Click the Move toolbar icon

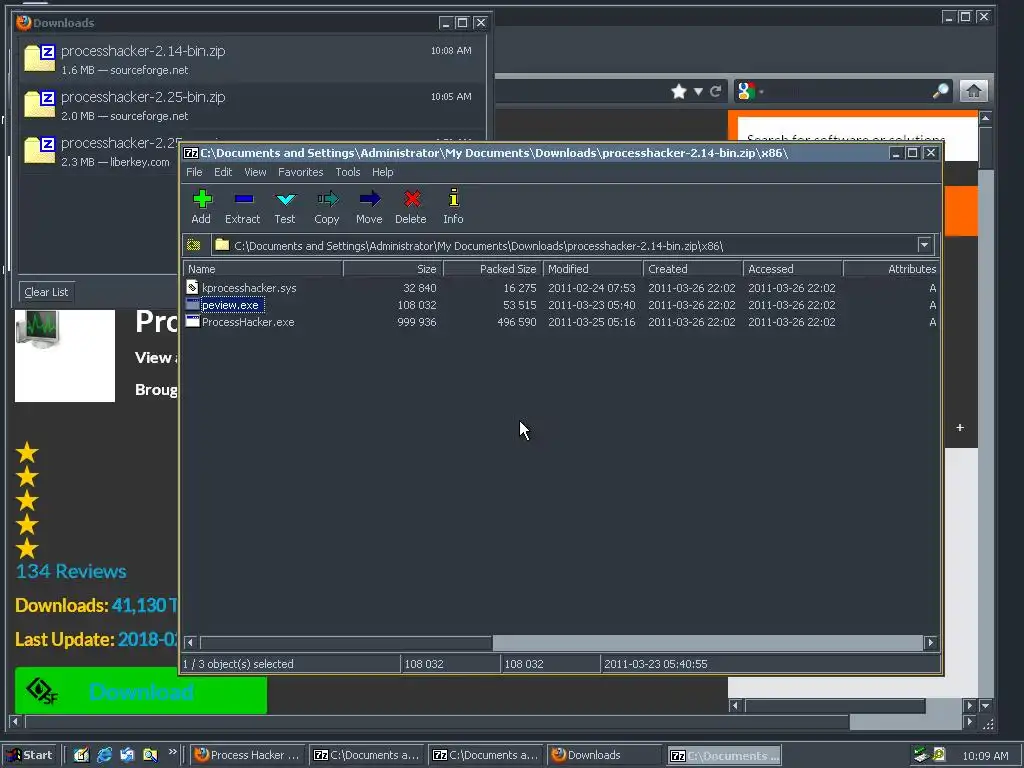pyautogui.click(x=370, y=199)
